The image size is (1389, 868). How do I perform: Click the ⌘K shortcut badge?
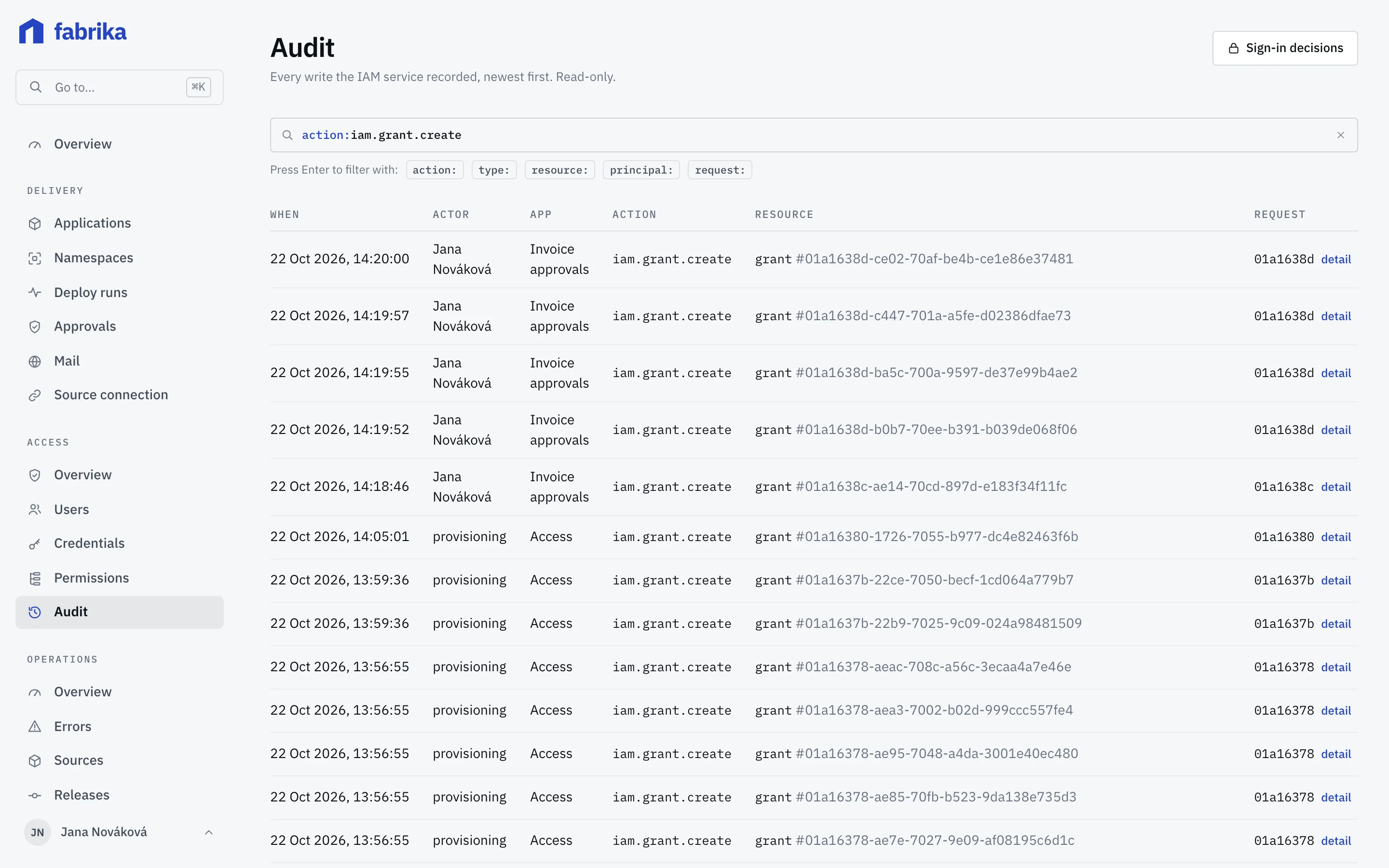click(x=198, y=87)
